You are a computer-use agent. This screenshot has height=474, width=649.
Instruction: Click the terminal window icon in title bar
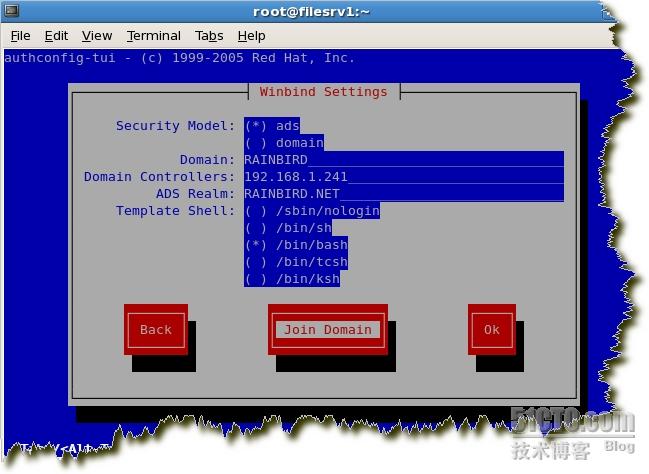11,10
